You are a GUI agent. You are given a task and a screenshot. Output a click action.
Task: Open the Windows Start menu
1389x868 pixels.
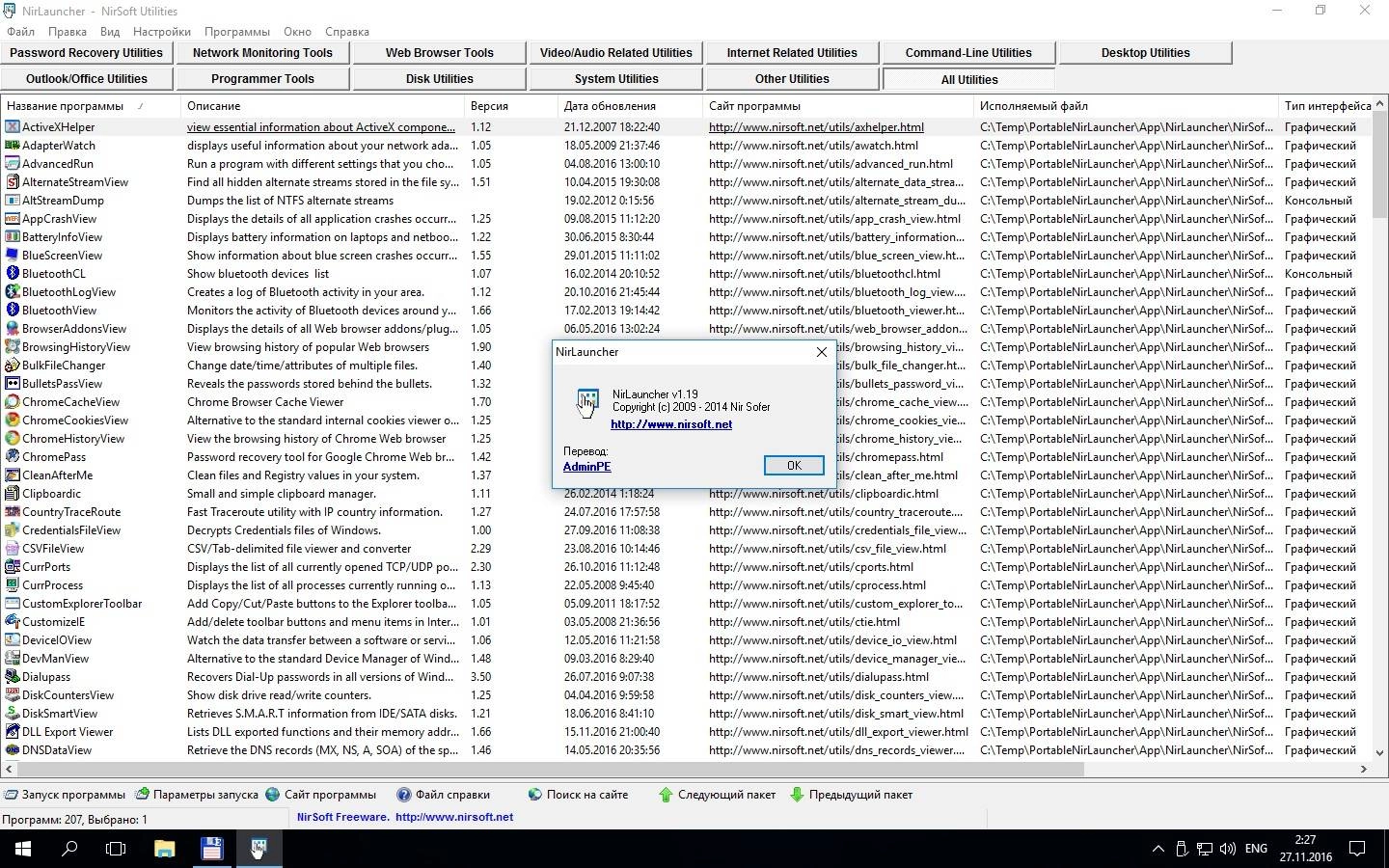23,849
